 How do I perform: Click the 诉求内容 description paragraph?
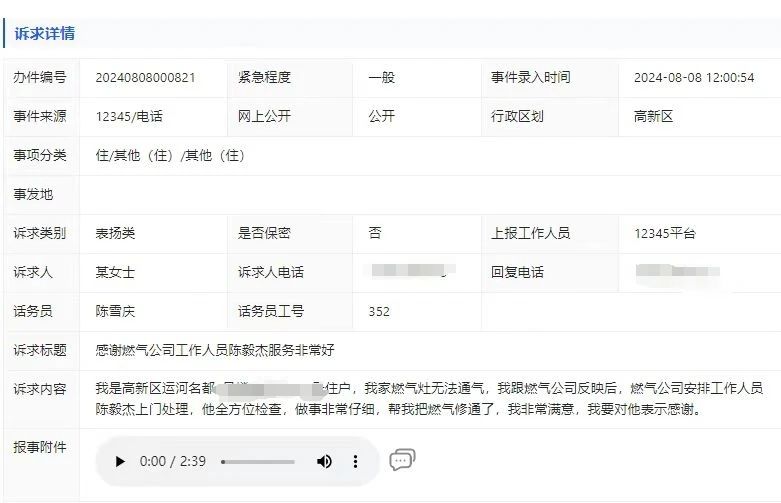tap(428, 399)
